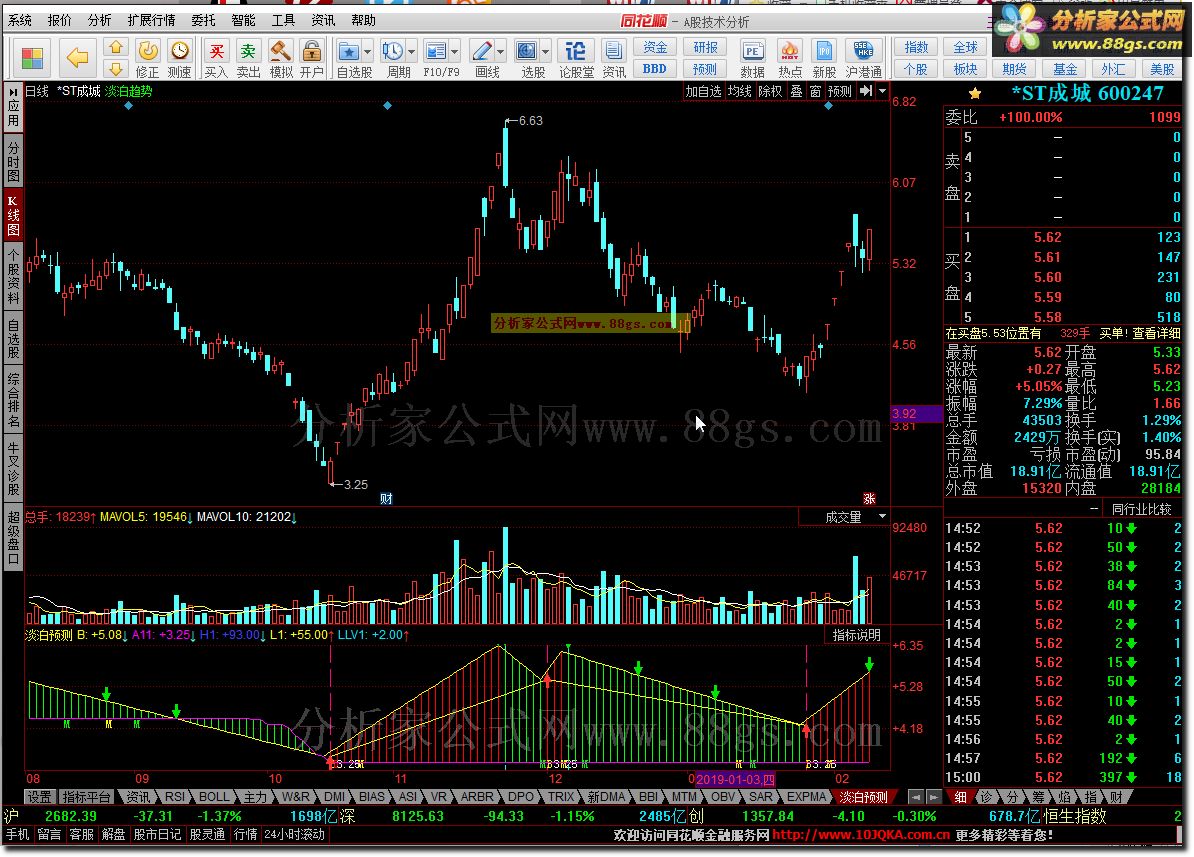Select the BOLL indicator tab
The image size is (1194, 857).
tap(214, 797)
